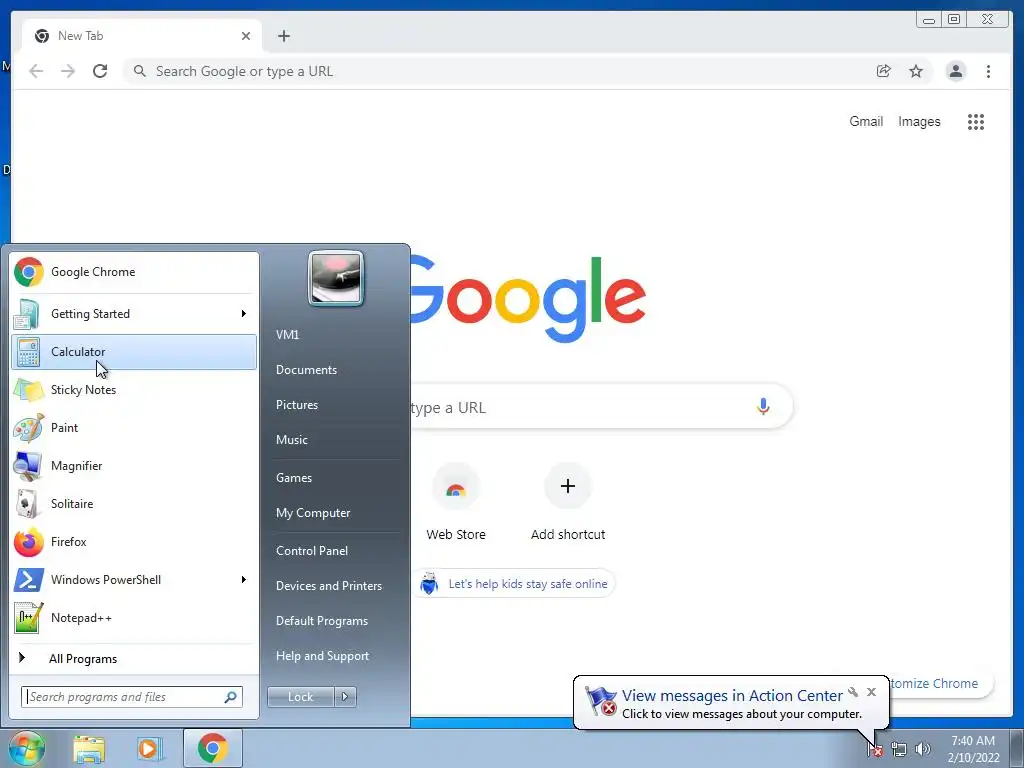
Task: Click Chrome forward arrow
Action: (68, 71)
